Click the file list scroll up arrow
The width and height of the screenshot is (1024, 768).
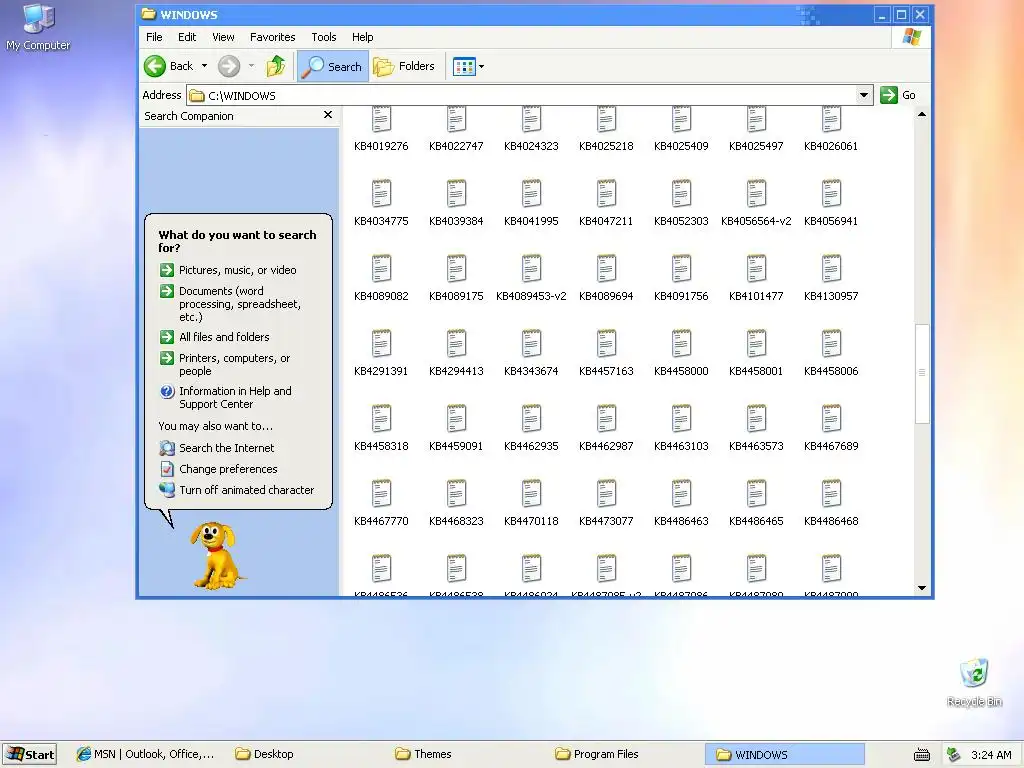(921, 114)
